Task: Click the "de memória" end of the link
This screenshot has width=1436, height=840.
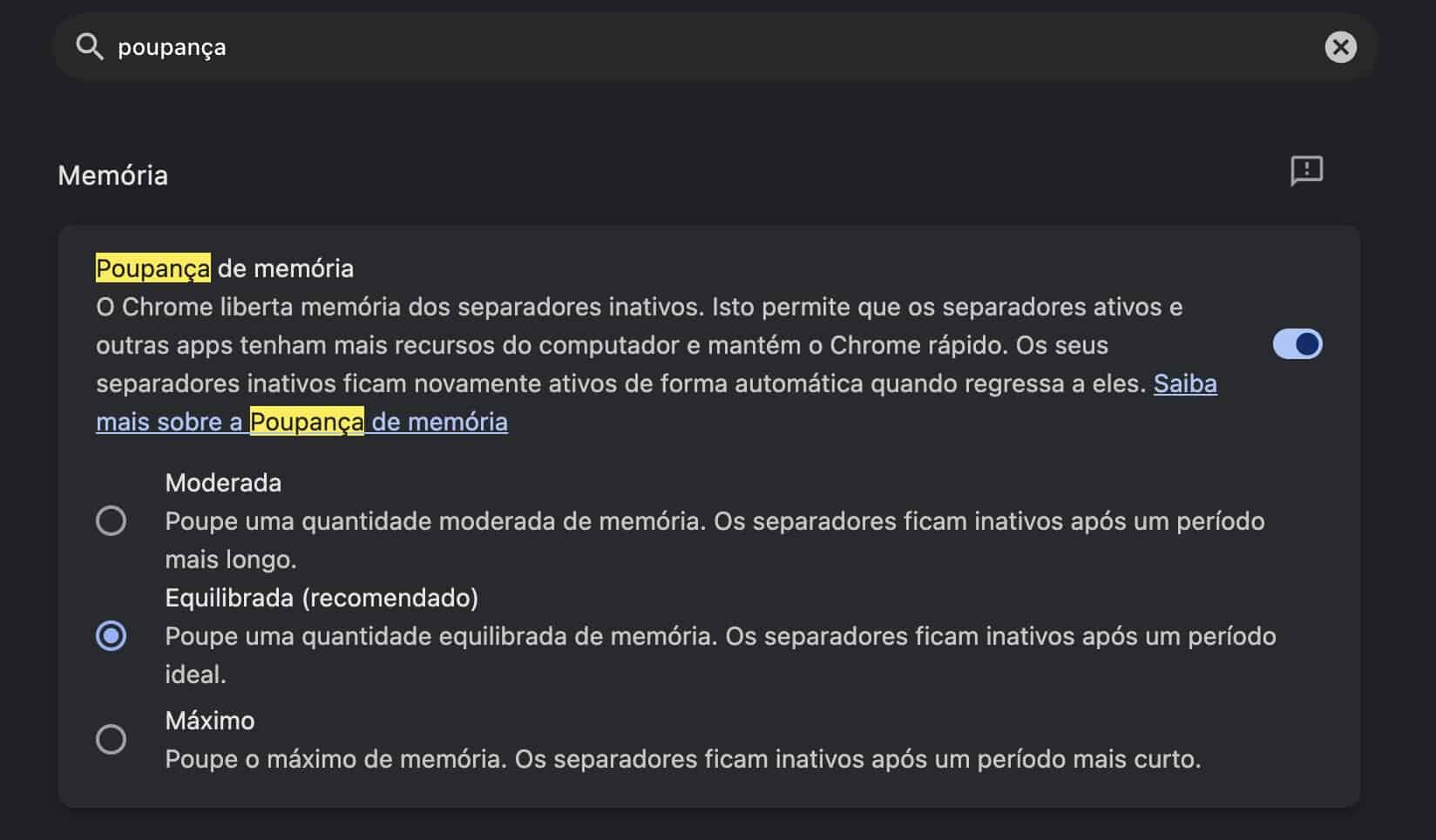Action: (x=439, y=423)
